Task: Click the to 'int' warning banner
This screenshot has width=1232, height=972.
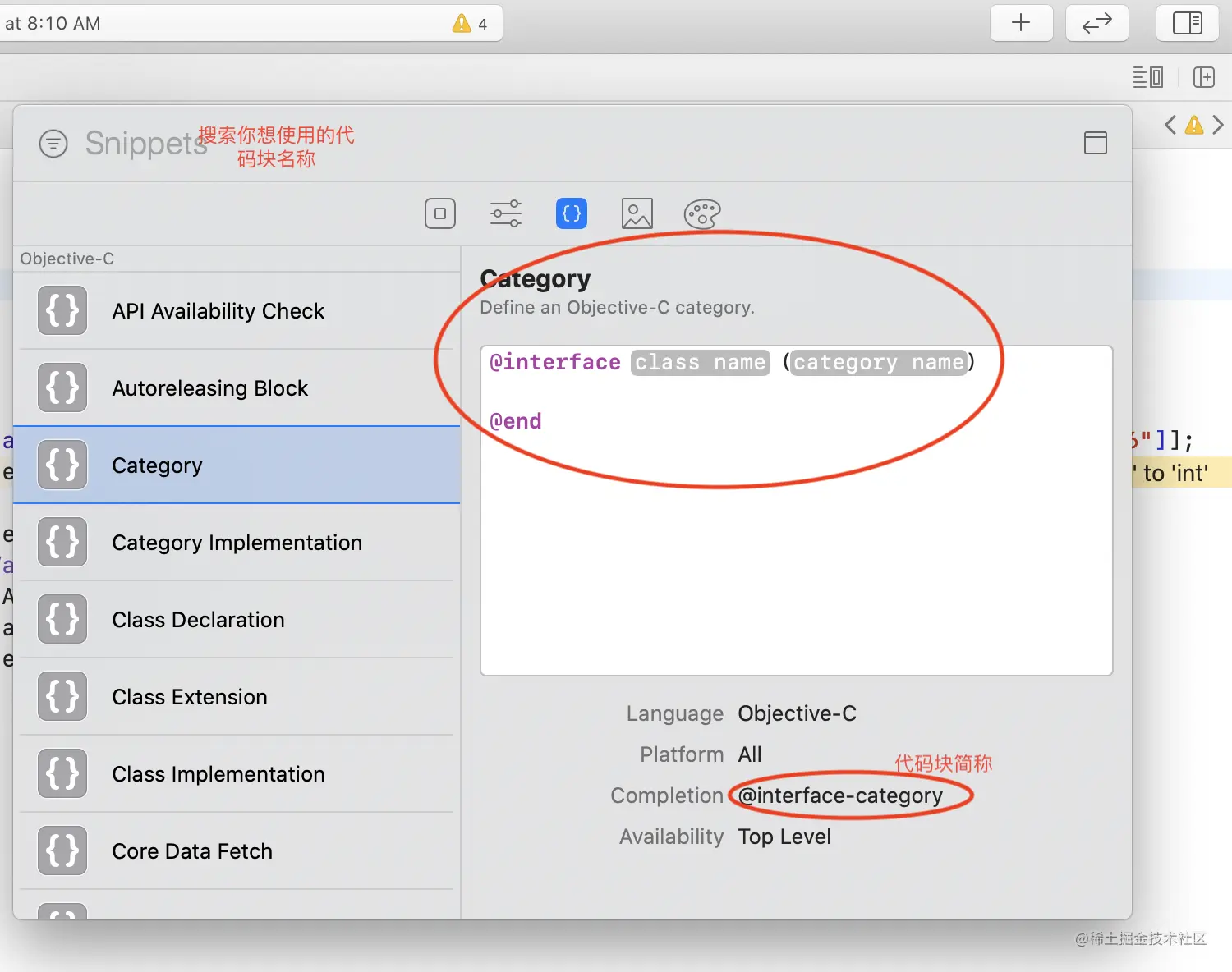Action: (1181, 473)
